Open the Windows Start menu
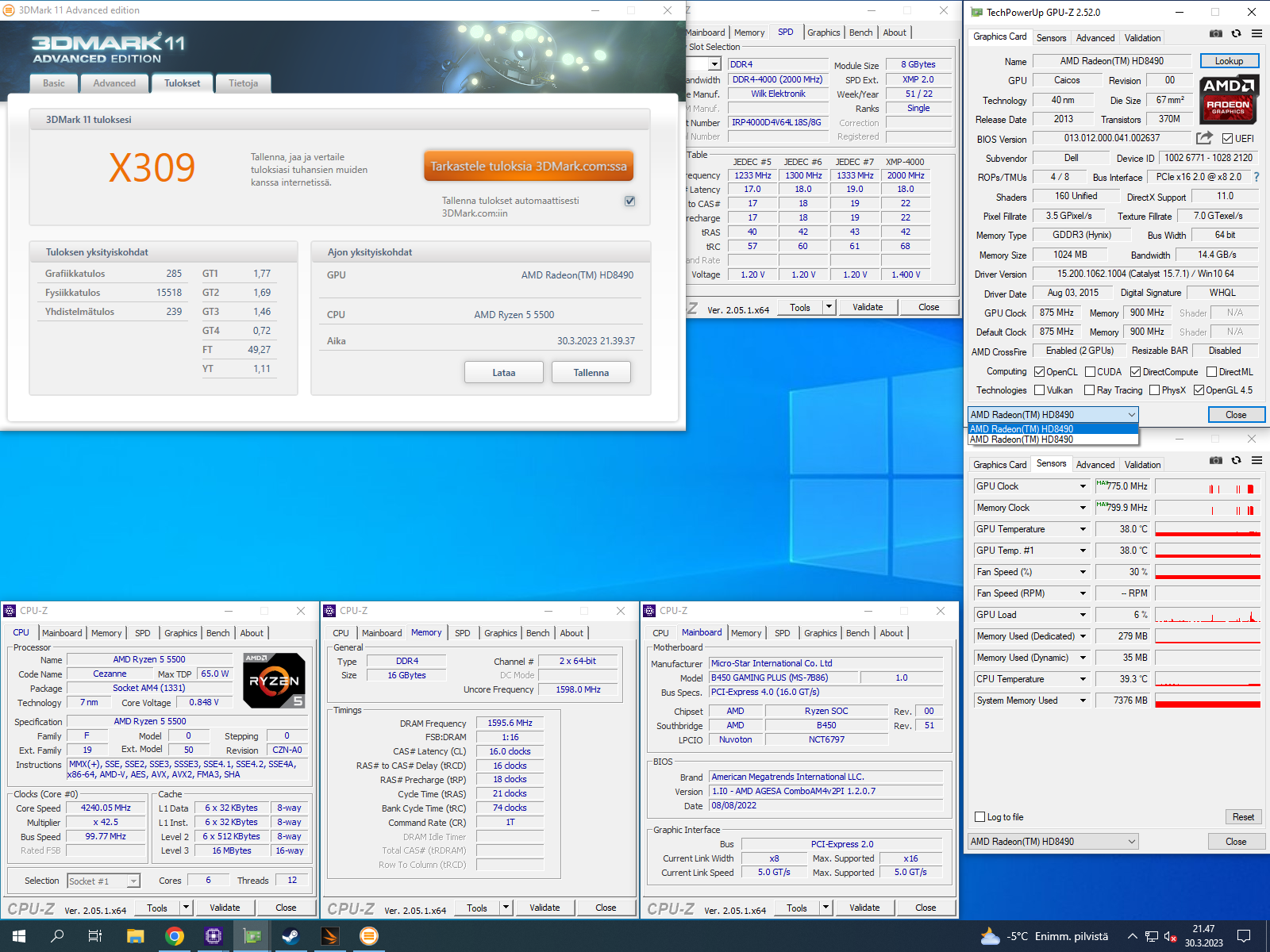Viewport: 1270px width, 952px height. pos(19,936)
